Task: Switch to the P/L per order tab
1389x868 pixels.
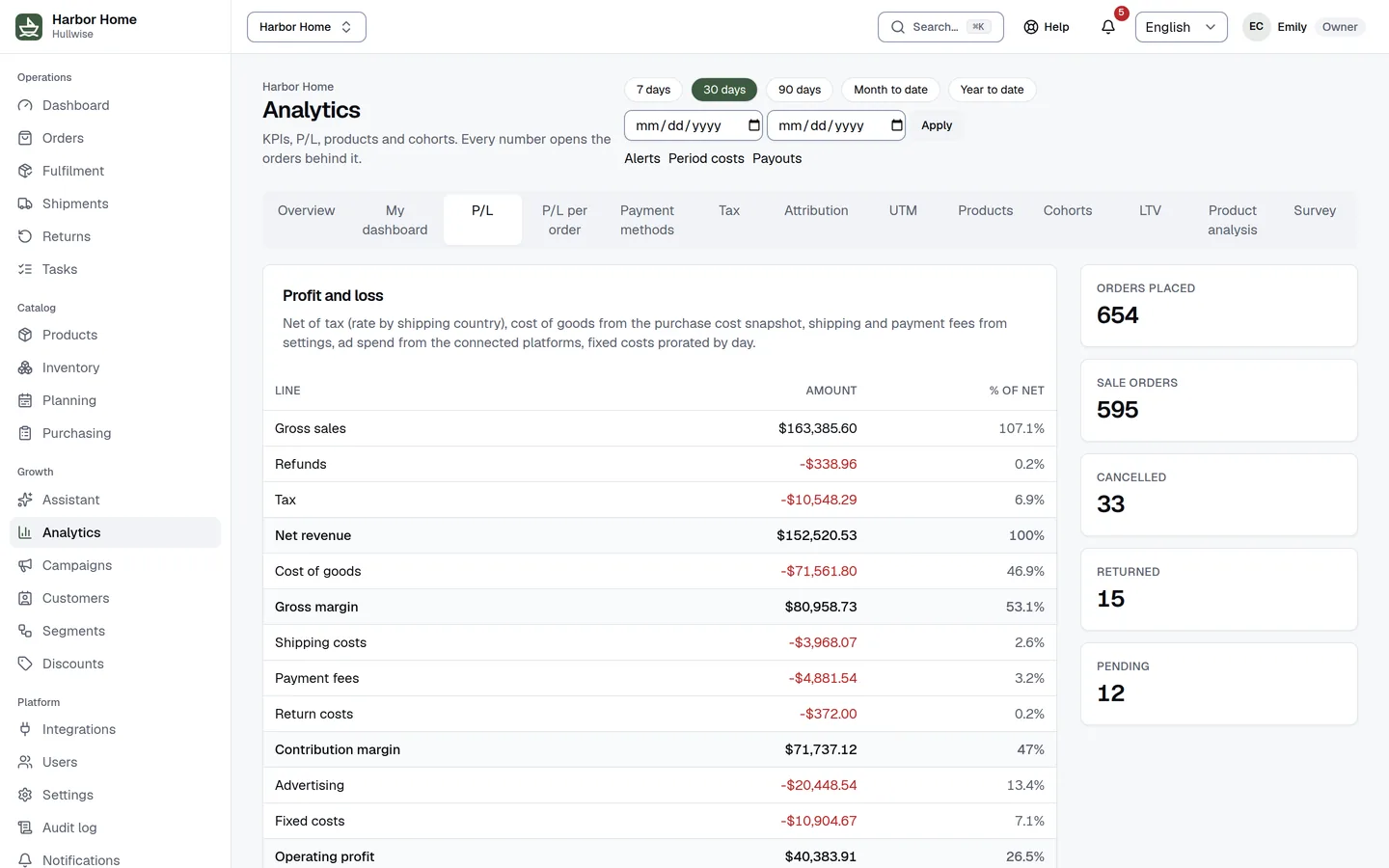Action: 564,220
